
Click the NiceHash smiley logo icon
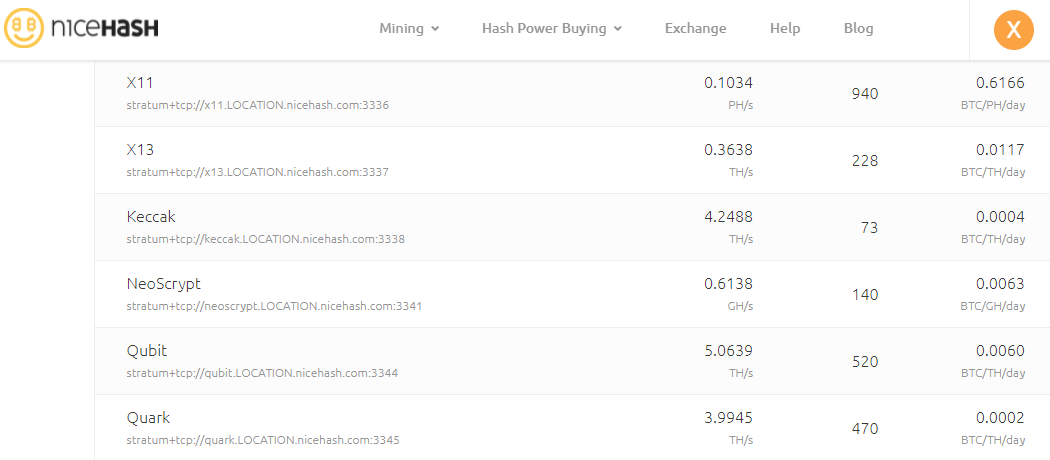pos(23,28)
